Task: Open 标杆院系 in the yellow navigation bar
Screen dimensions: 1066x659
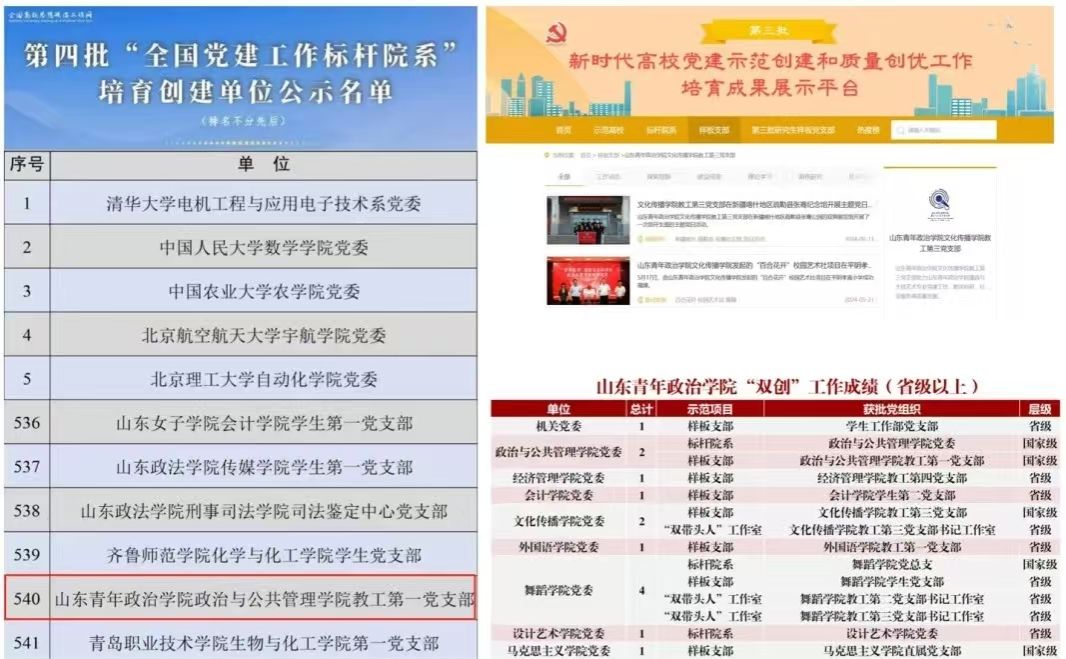Action: (661, 130)
